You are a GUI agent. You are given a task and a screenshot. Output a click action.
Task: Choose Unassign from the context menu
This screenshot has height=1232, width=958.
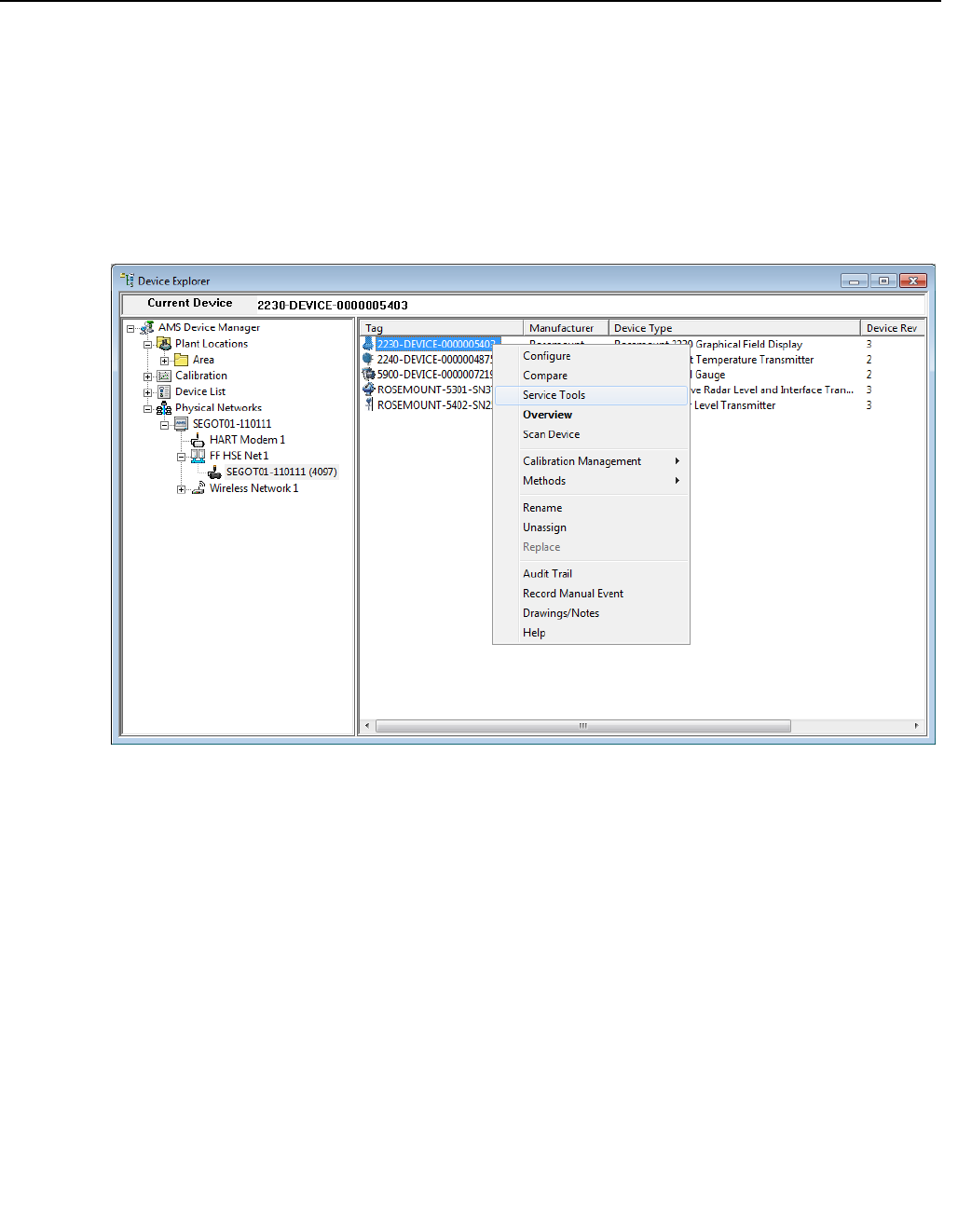click(591, 527)
